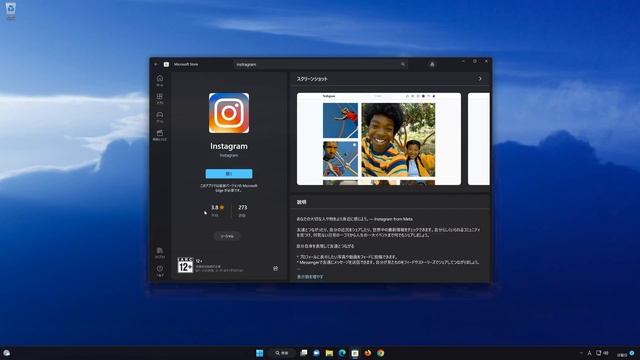Open the Home section in Store sidebar
The width and height of the screenshot is (640, 360).
[160, 80]
